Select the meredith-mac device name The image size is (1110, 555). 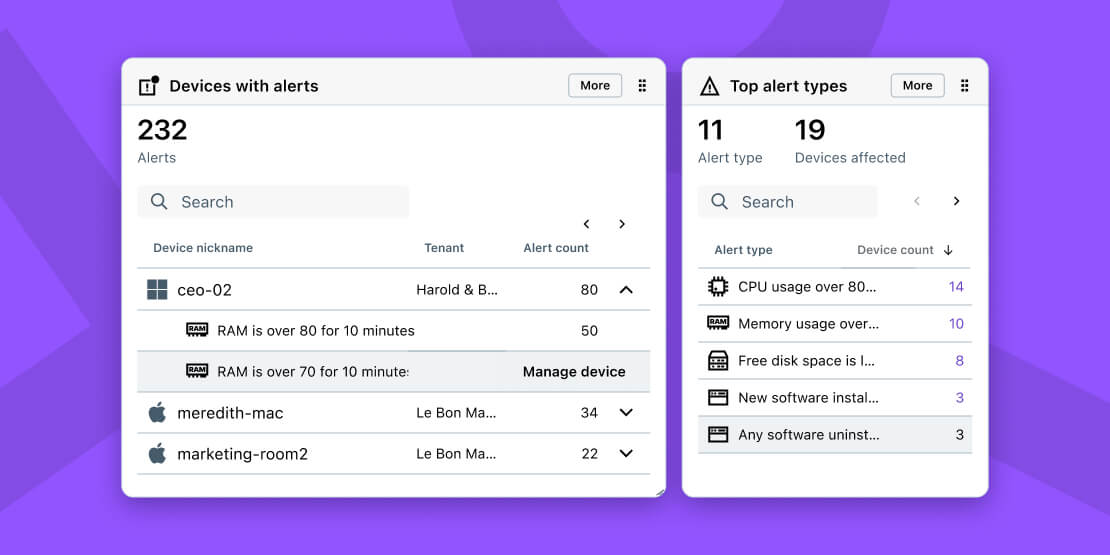pos(230,413)
